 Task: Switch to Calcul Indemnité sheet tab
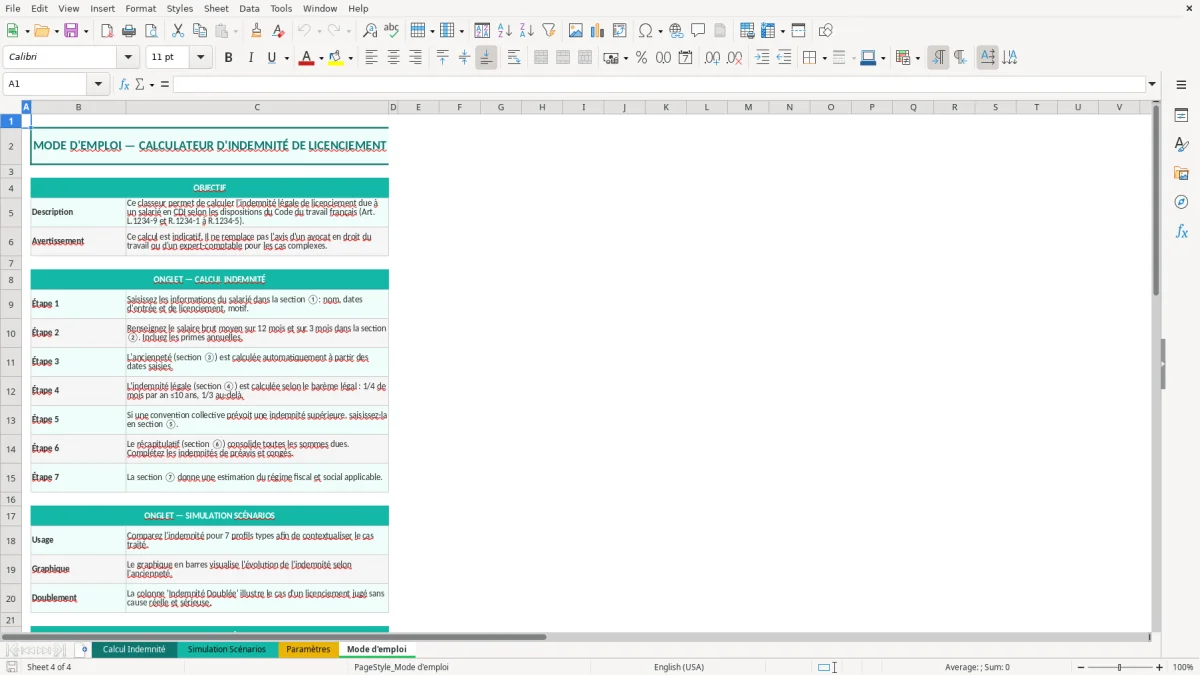pyautogui.click(x=134, y=649)
